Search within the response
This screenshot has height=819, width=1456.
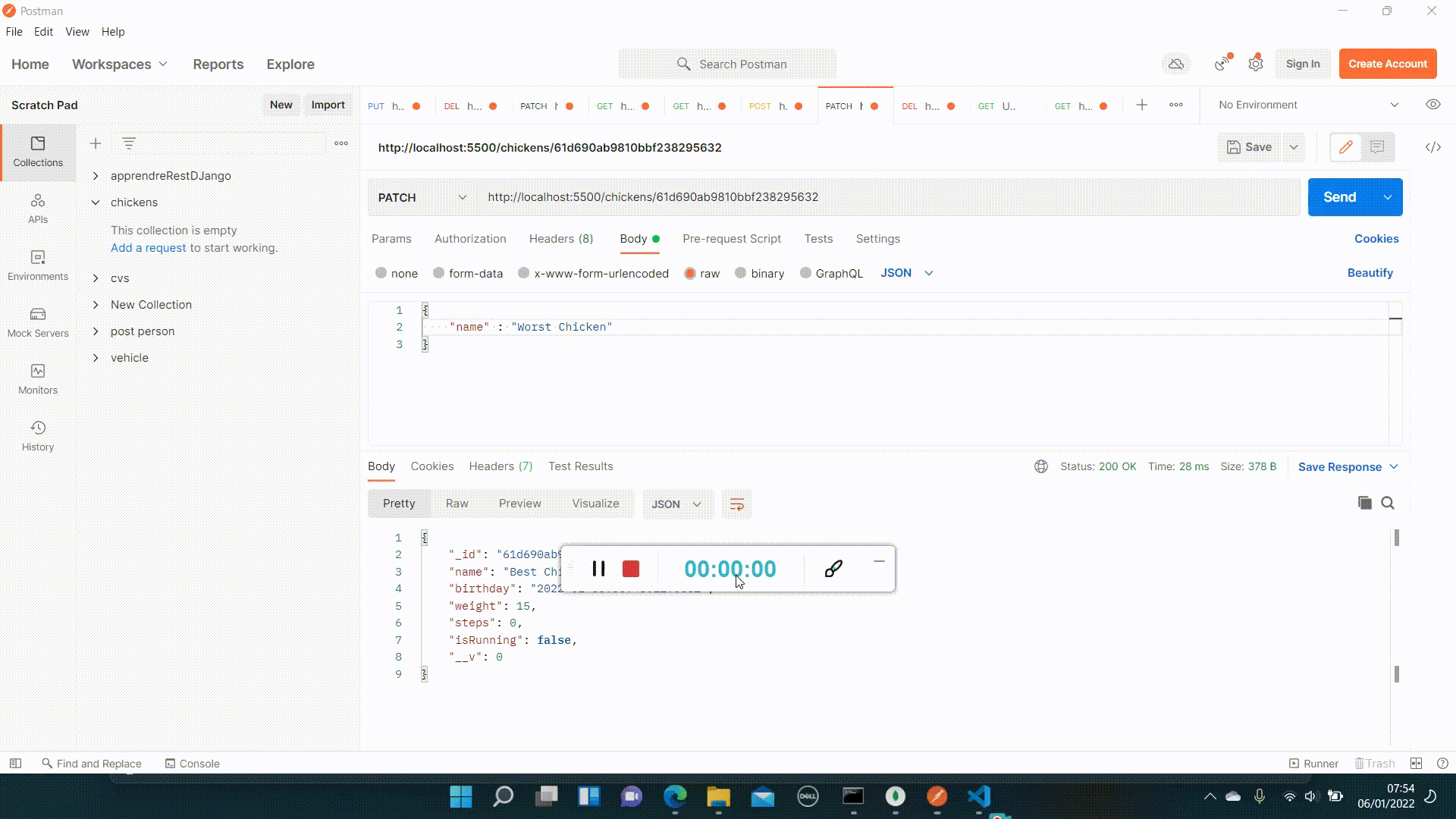tap(1389, 503)
